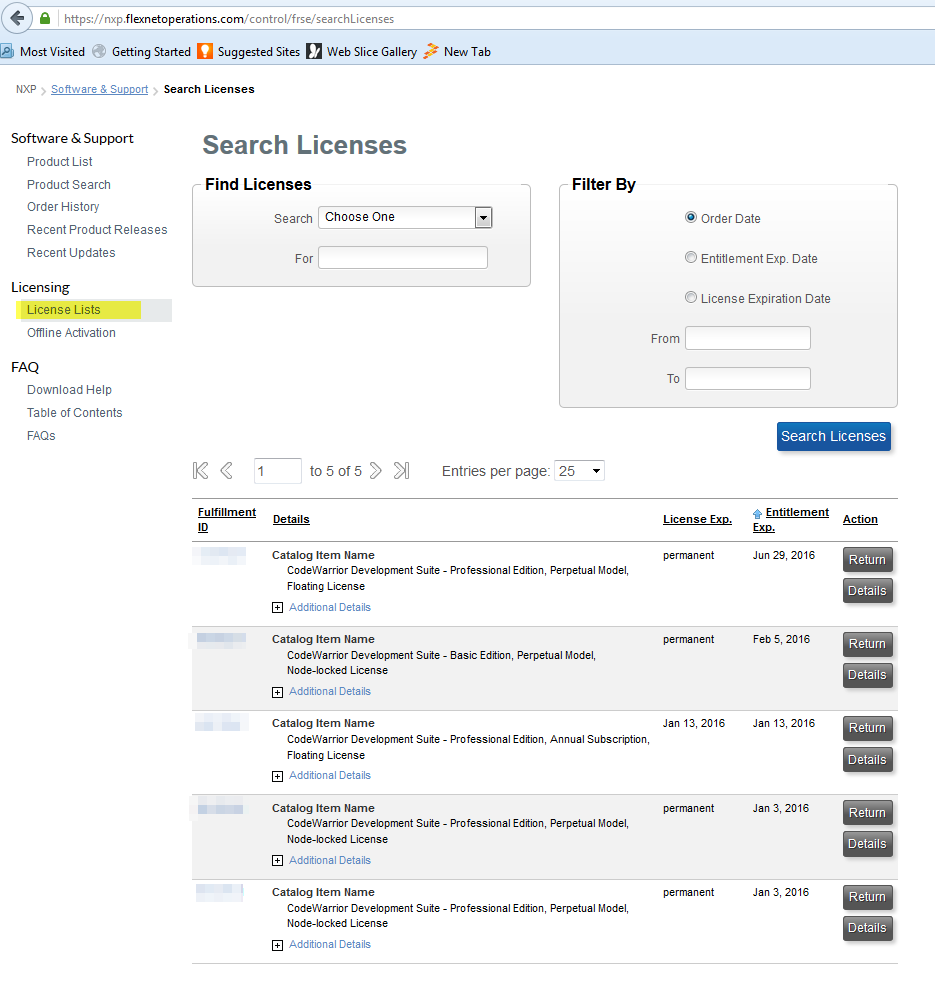Screen dimensions: 935x989
Task: Click the page number input box
Action: (278, 471)
